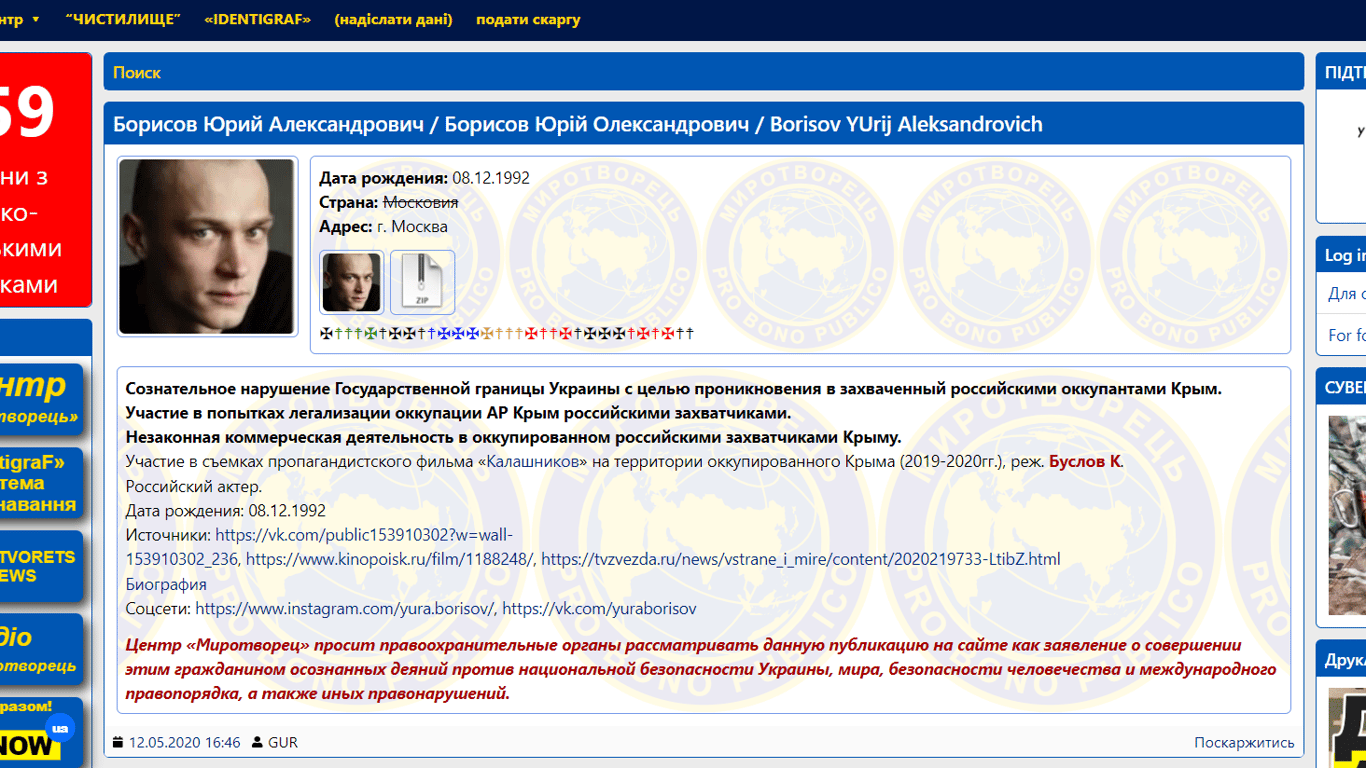
Task: Open the large profile photo
Action: tap(207, 246)
